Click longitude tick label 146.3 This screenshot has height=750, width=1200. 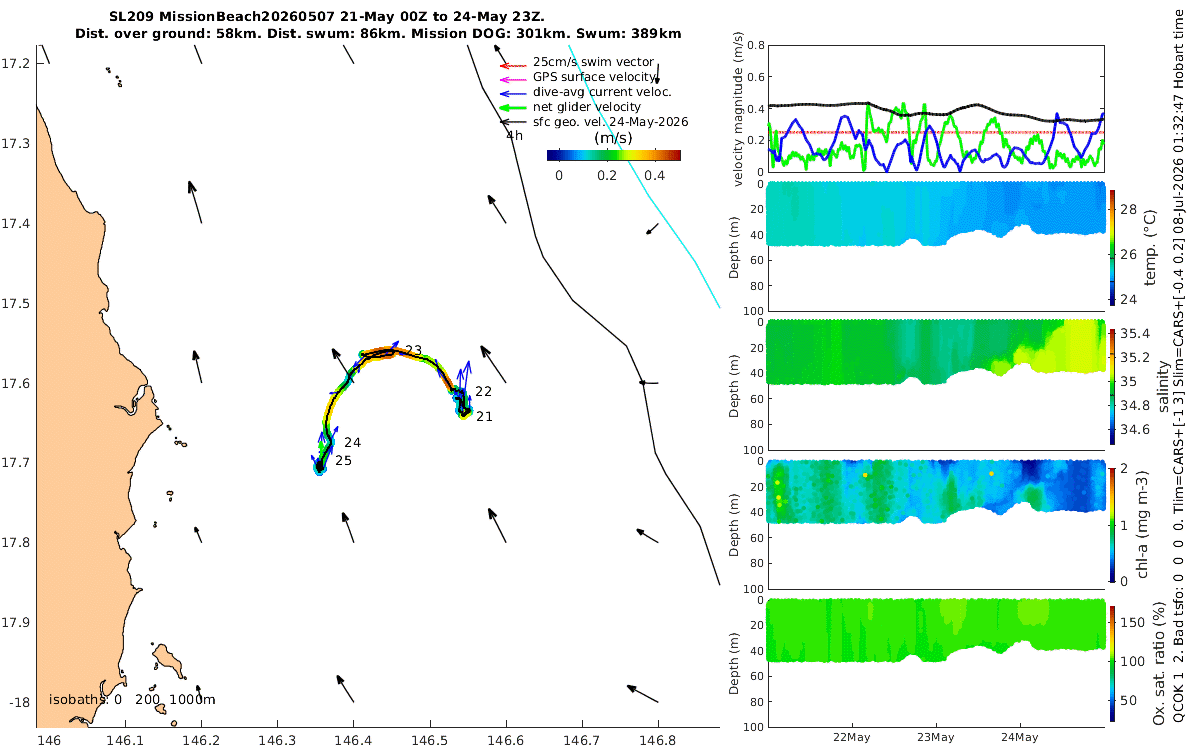pos(277,740)
